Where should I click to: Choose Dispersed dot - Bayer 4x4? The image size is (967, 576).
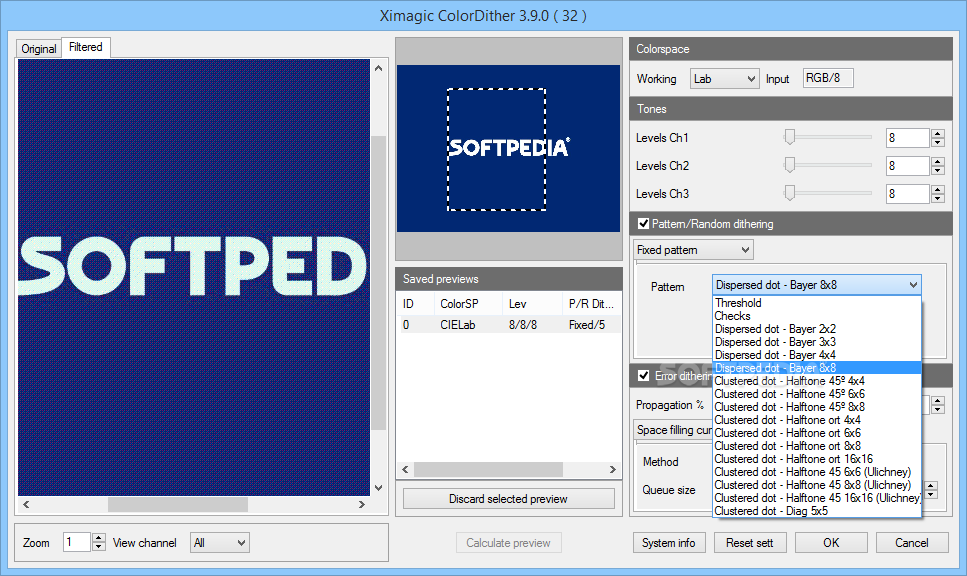click(x=817, y=355)
